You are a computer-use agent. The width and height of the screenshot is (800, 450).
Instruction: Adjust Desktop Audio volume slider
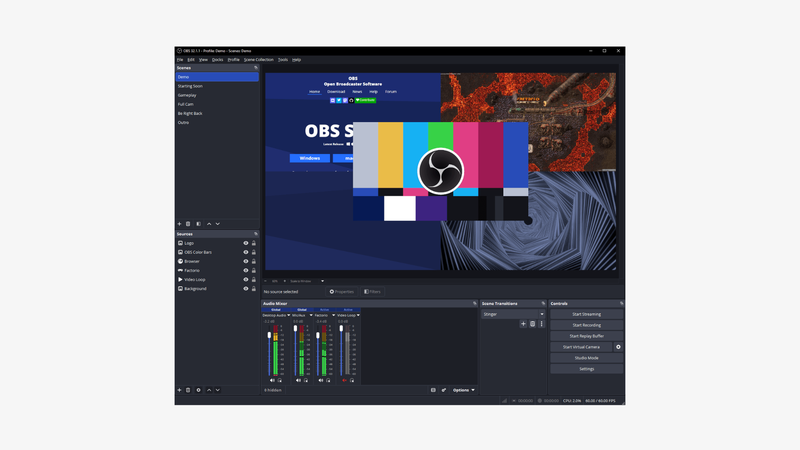269,352
